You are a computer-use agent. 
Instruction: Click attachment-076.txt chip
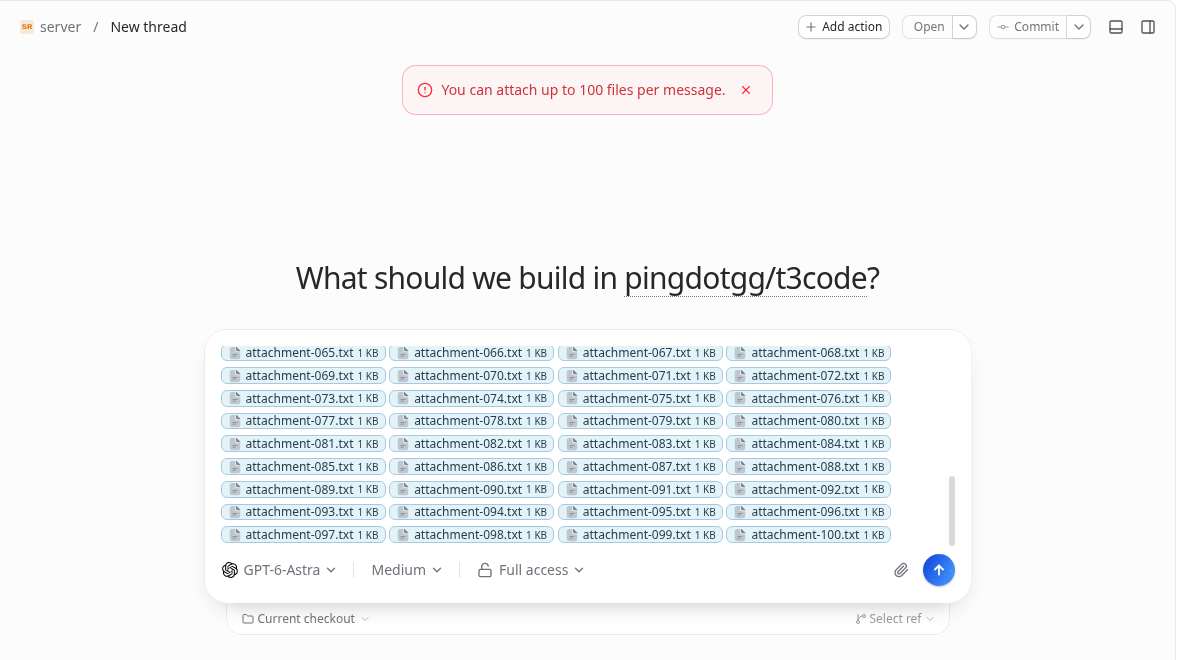[x=808, y=399]
